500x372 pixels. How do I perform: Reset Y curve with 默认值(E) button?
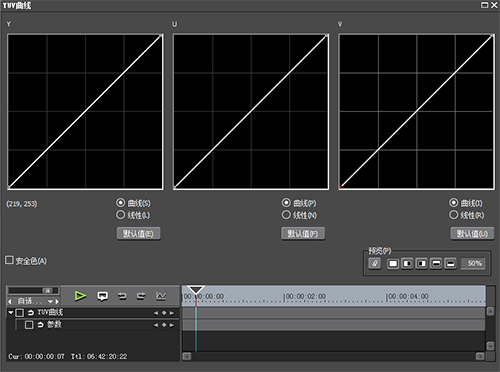[139, 234]
